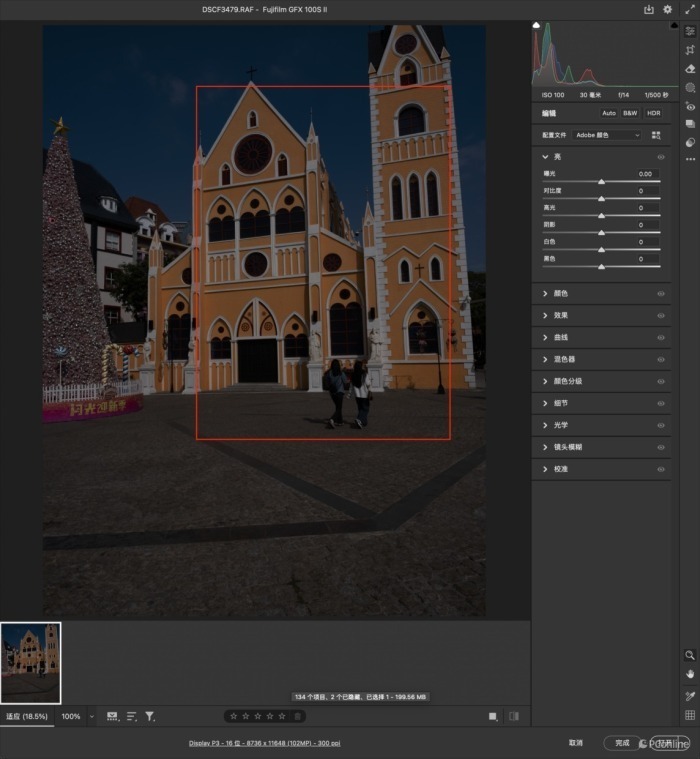This screenshot has height=759, width=700.
Task: Select the Red Eye removal tool
Action: click(x=690, y=106)
